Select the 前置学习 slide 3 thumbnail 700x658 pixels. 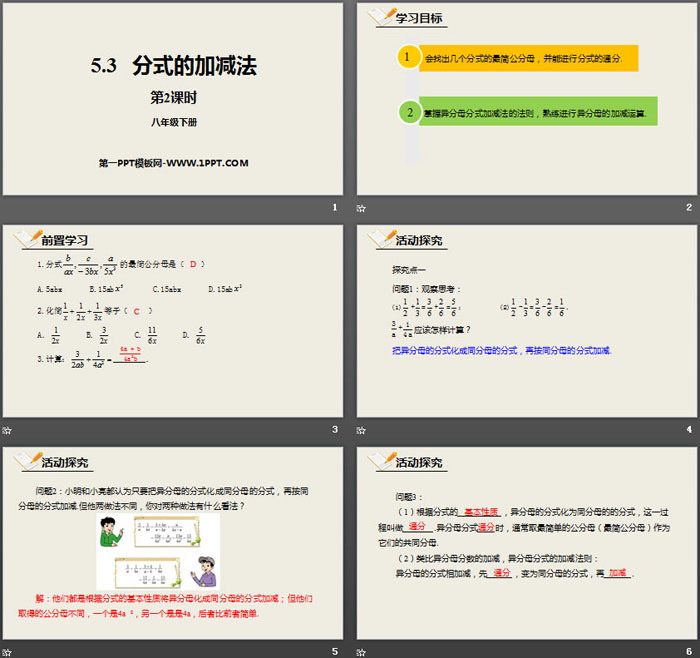[x=173, y=320]
